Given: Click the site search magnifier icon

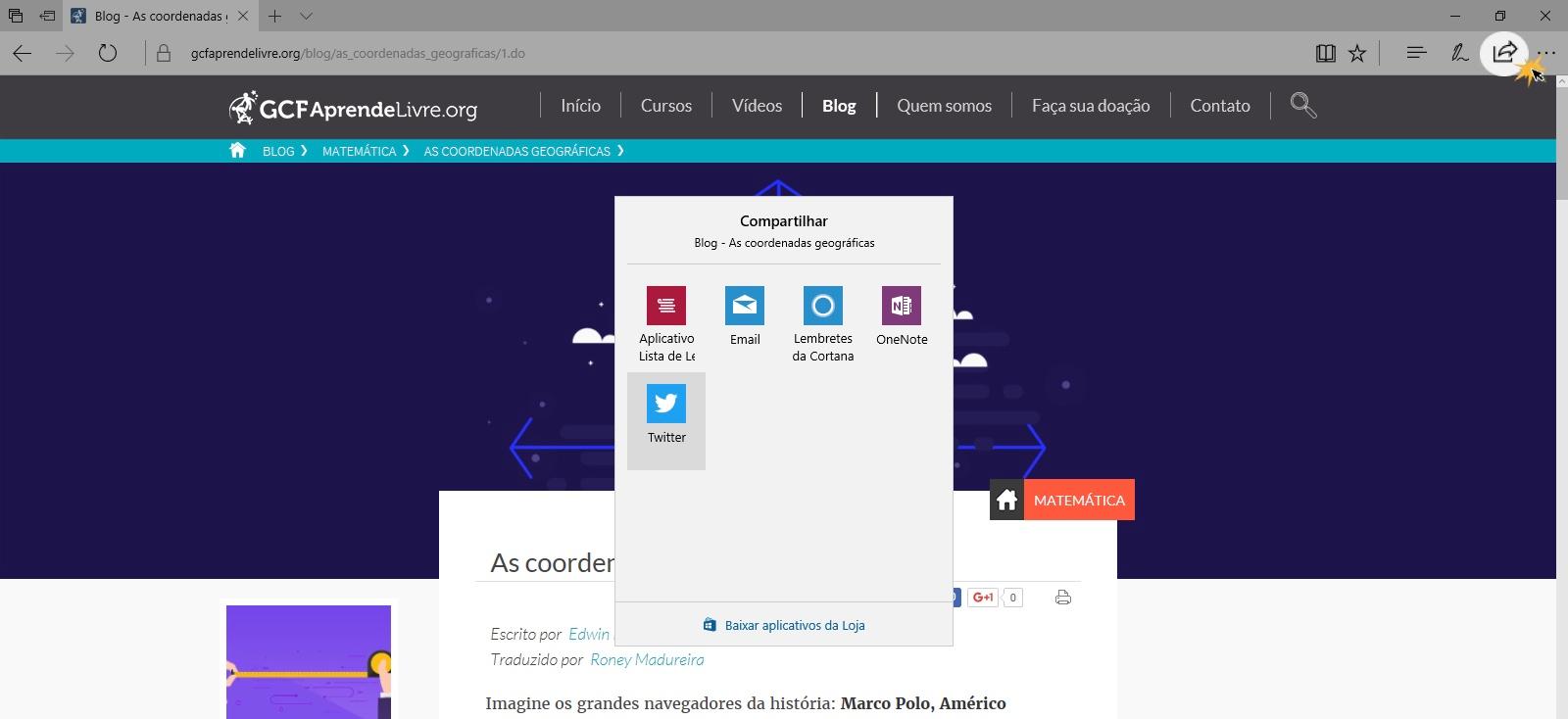Looking at the screenshot, I should coord(1303,105).
